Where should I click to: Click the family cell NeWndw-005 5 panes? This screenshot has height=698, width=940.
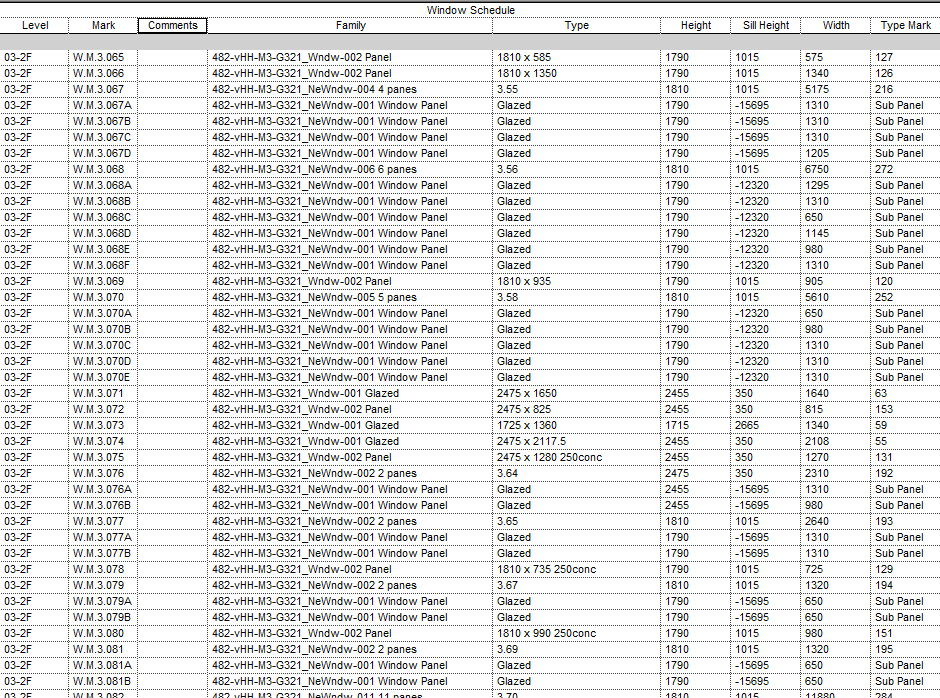[x=350, y=297]
